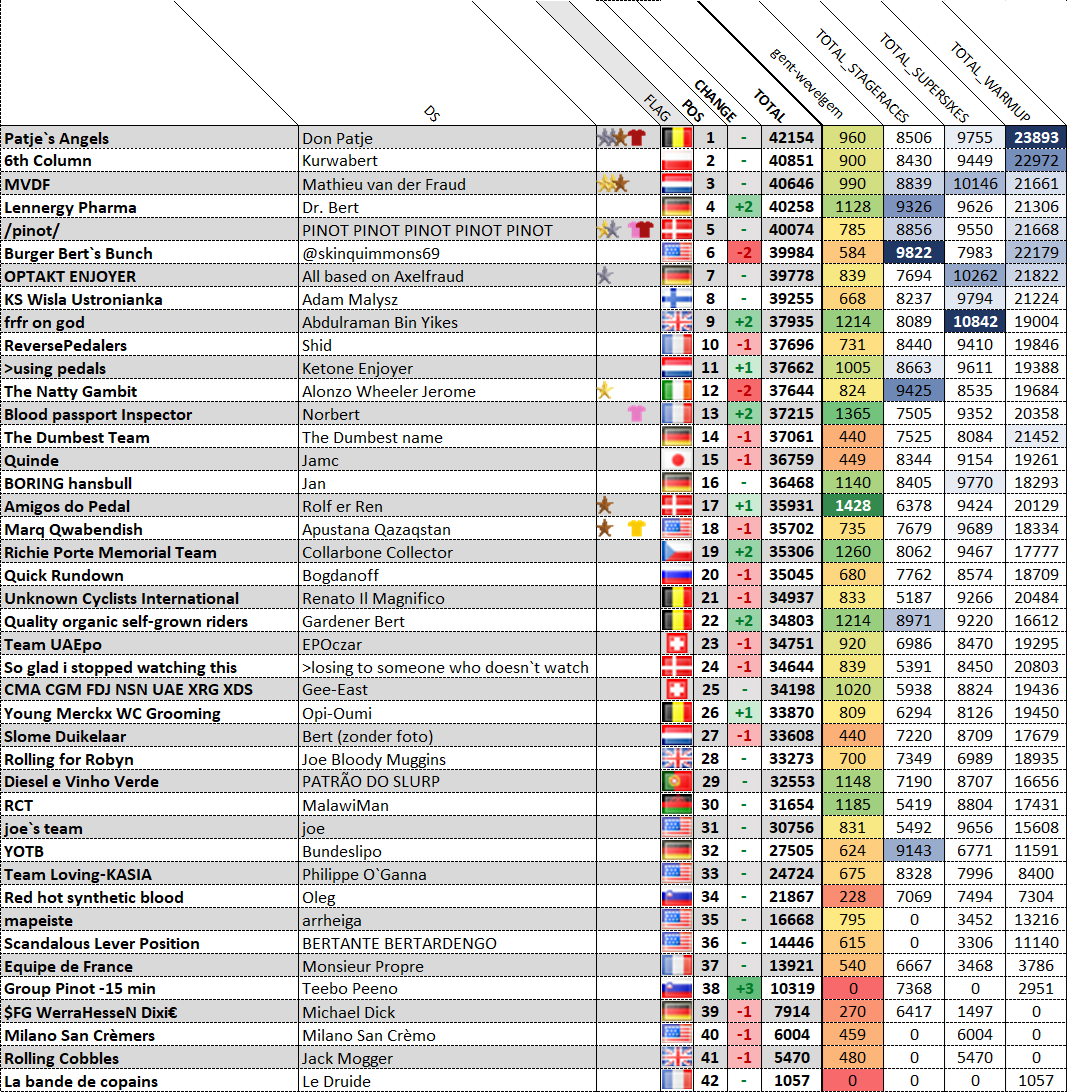Click the gent-wevelgem column header
Viewport: 1067px width, 1092px height.
click(x=807, y=84)
